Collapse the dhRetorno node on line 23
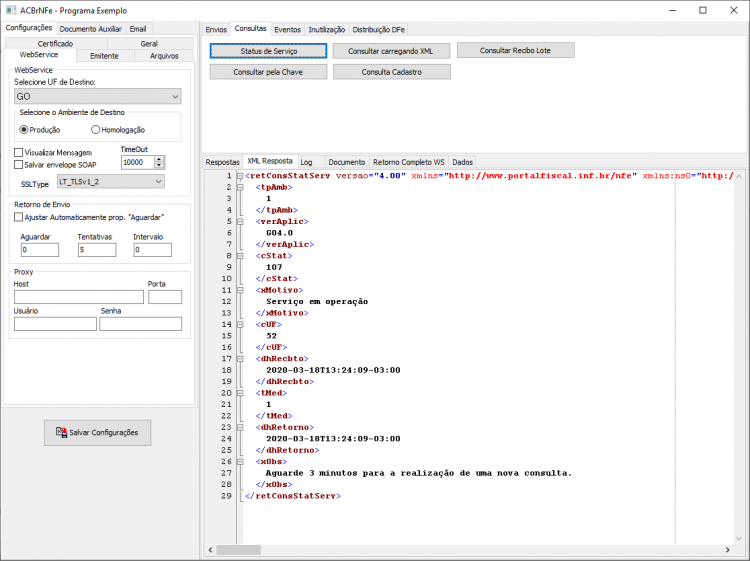This screenshot has height=561, width=750. pos(240,428)
